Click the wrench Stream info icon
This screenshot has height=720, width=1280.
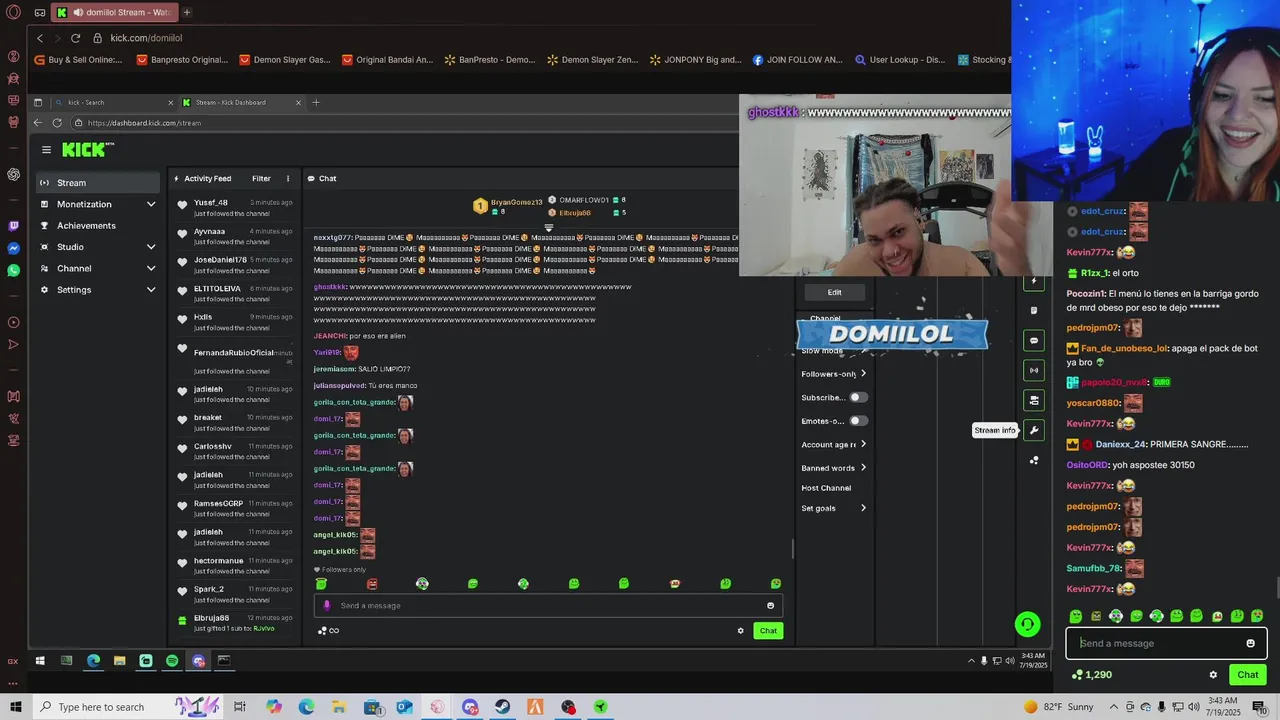point(1034,430)
